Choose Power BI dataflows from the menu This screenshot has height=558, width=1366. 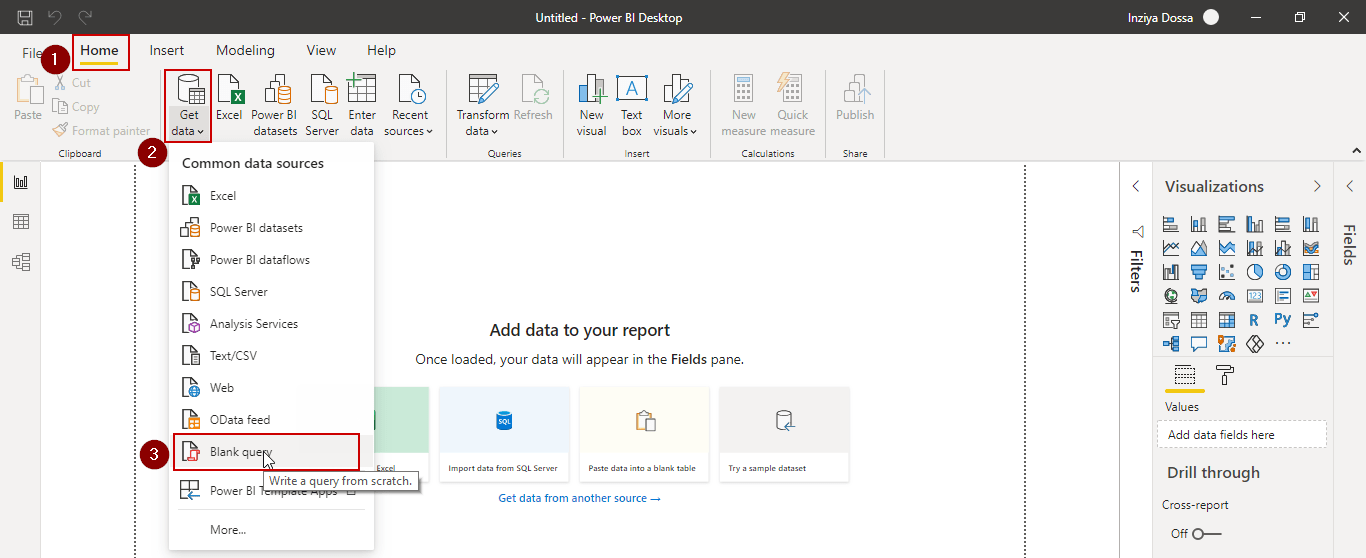click(x=271, y=260)
